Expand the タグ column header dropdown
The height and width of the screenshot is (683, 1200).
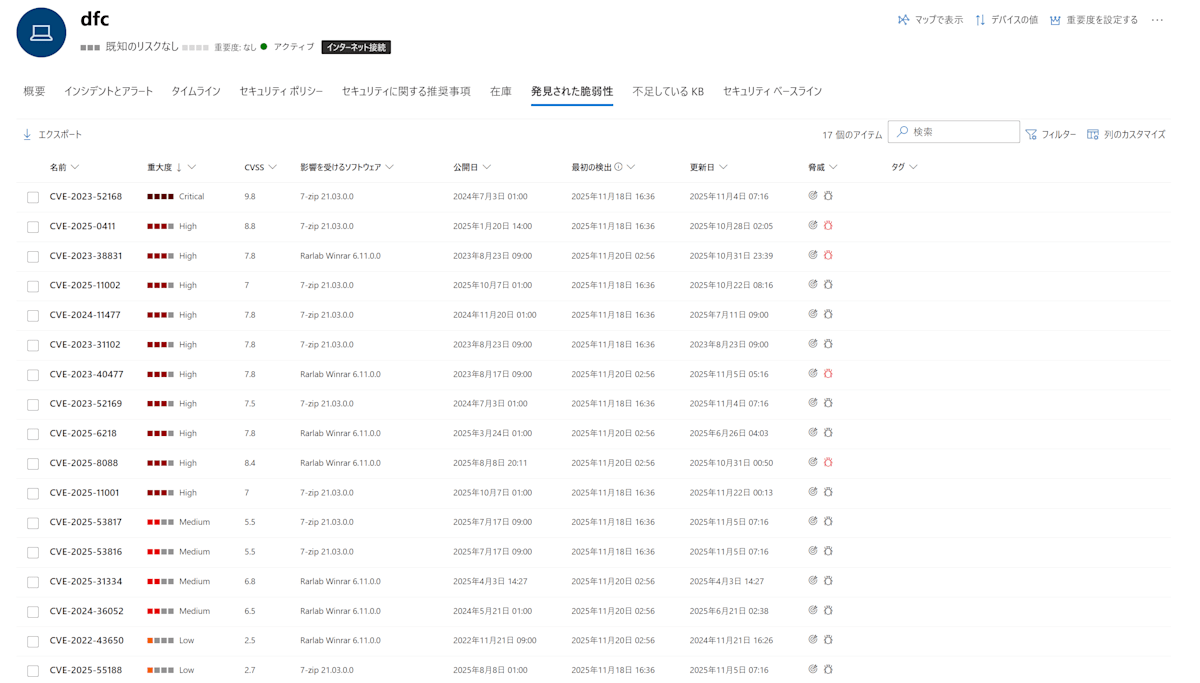point(913,167)
